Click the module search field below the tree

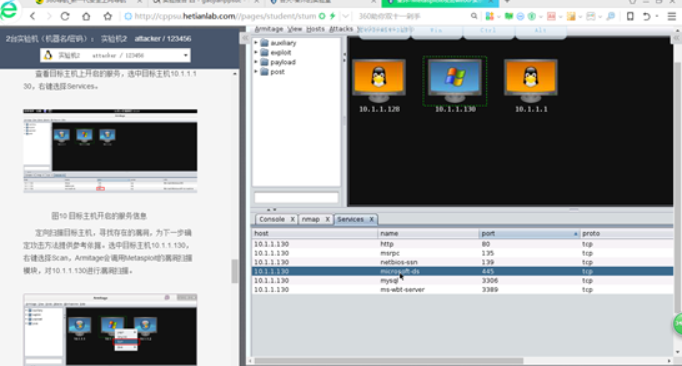click(x=296, y=198)
